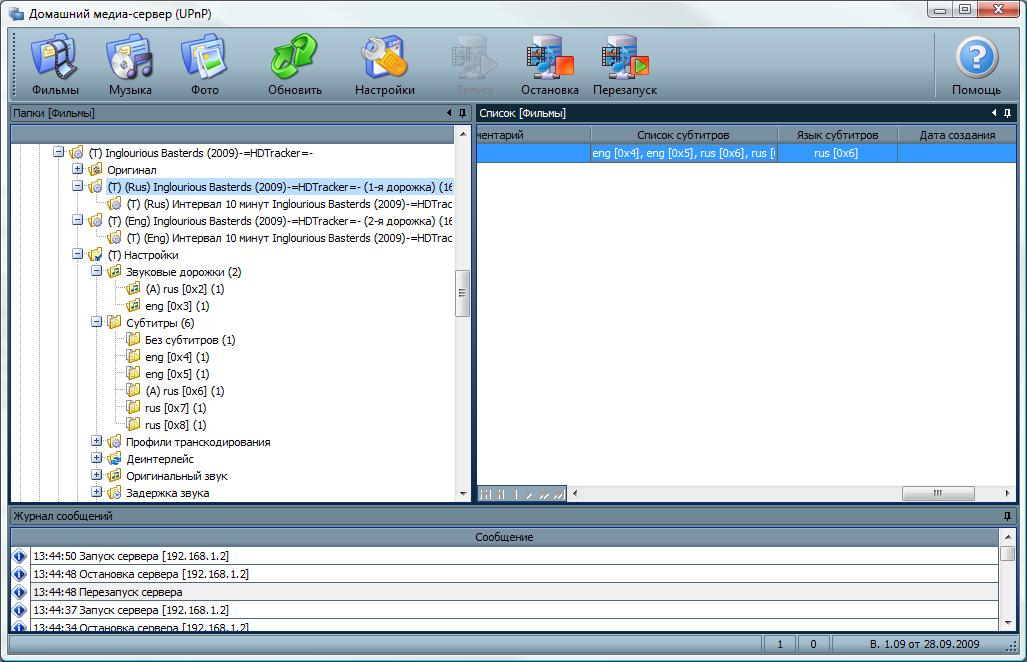The width and height of the screenshot is (1027, 662).
Task: Open the Музыка (Music) toolbar button
Action: tap(130, 65)
